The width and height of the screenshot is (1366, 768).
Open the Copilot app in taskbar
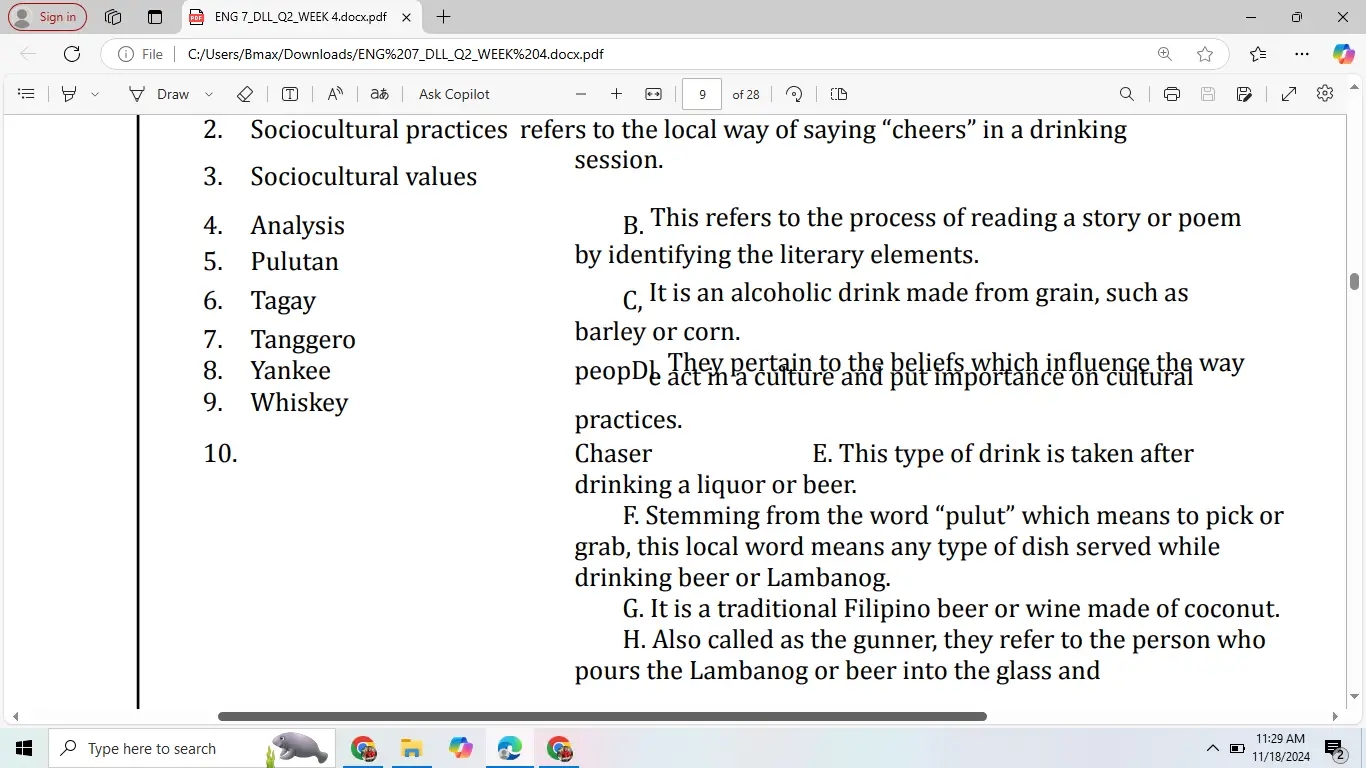(x=460, y=748)
